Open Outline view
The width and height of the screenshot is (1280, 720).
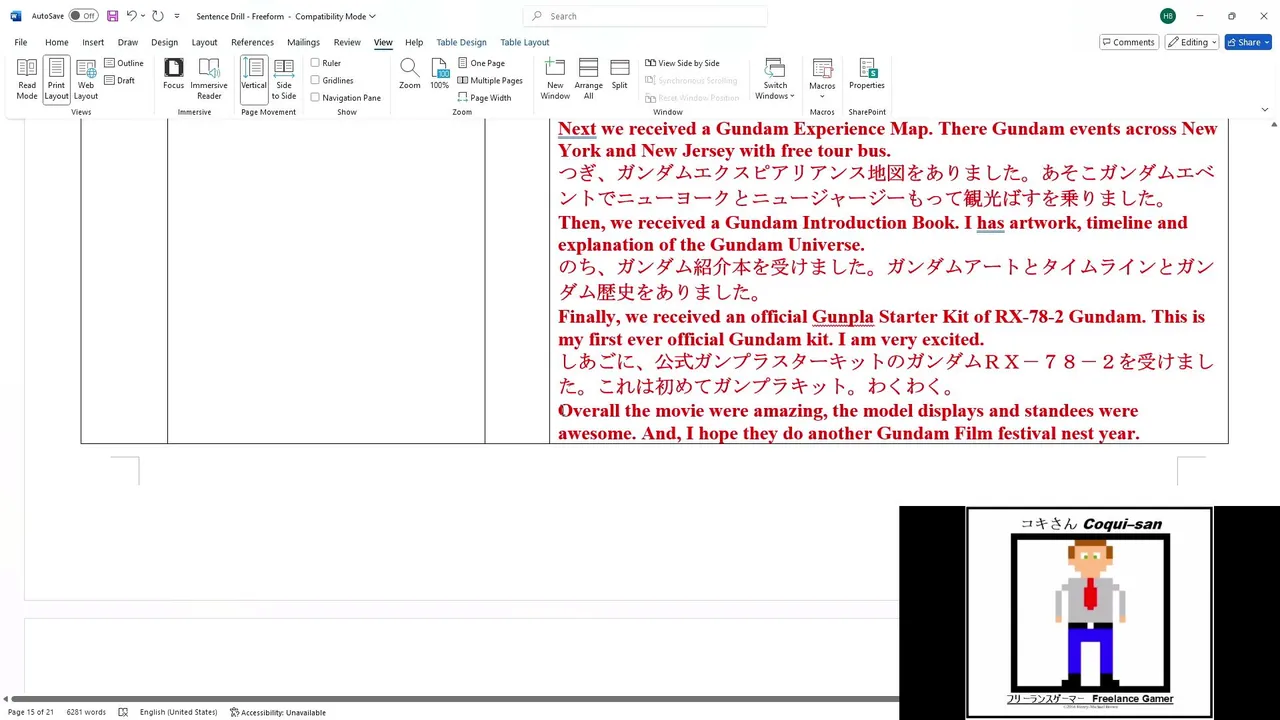click(x=124, y=63)
